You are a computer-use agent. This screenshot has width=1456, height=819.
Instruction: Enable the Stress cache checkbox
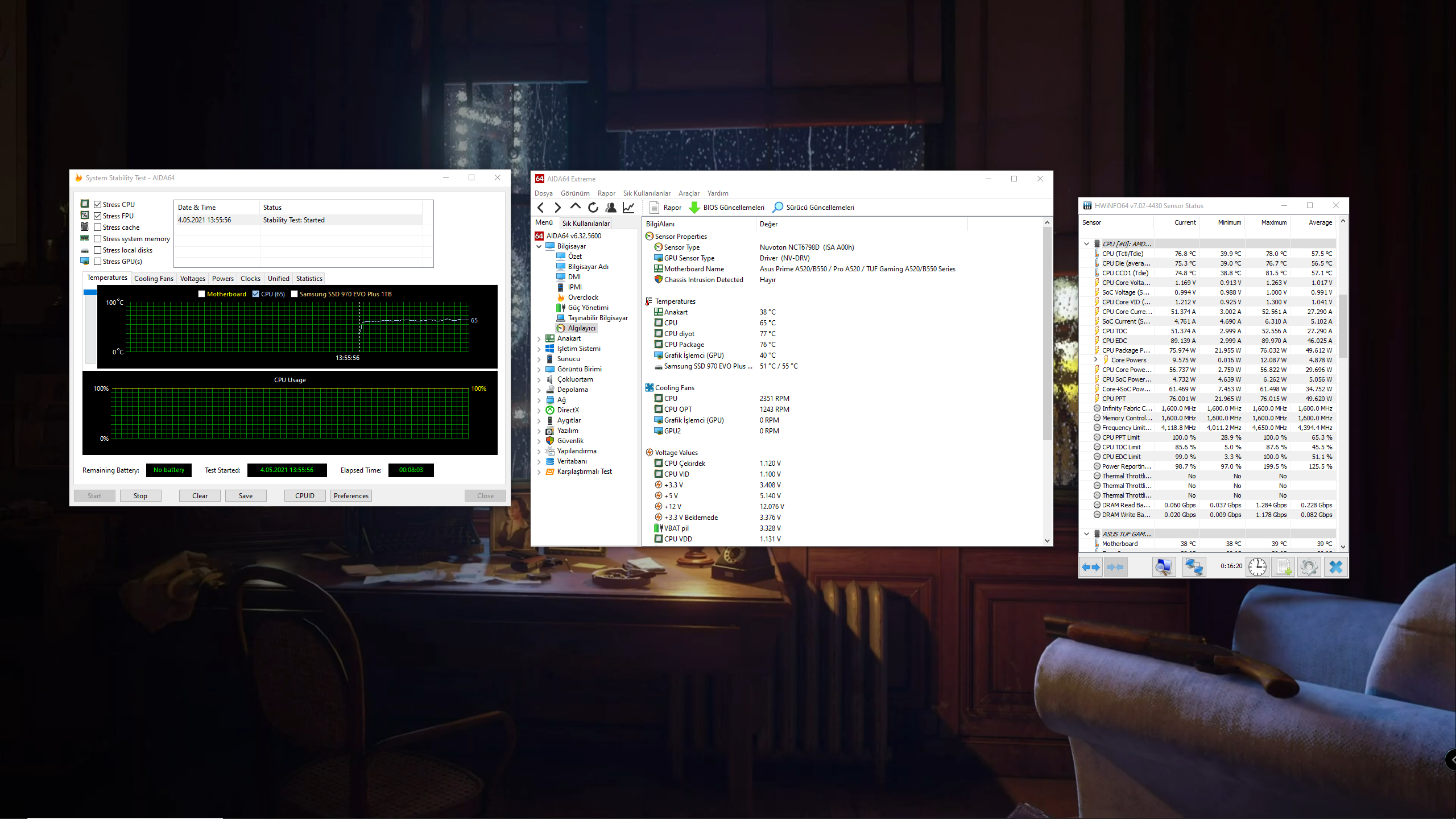pyautogui.click(x=98, y=227)
